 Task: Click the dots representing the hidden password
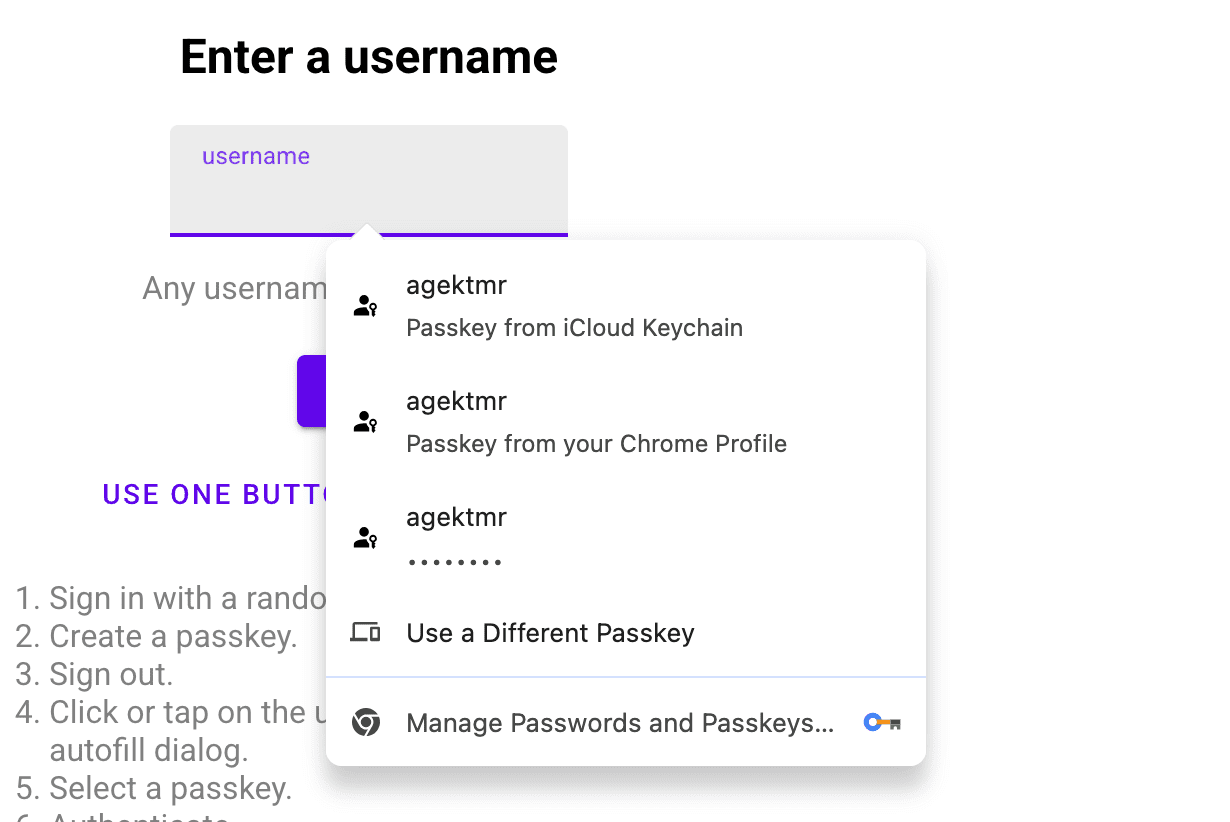(454, 560)
